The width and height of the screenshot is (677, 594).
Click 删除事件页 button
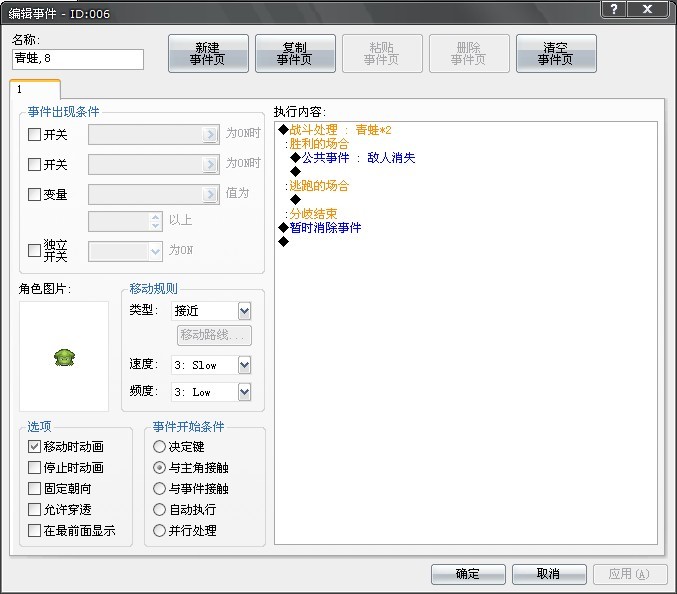469,54
